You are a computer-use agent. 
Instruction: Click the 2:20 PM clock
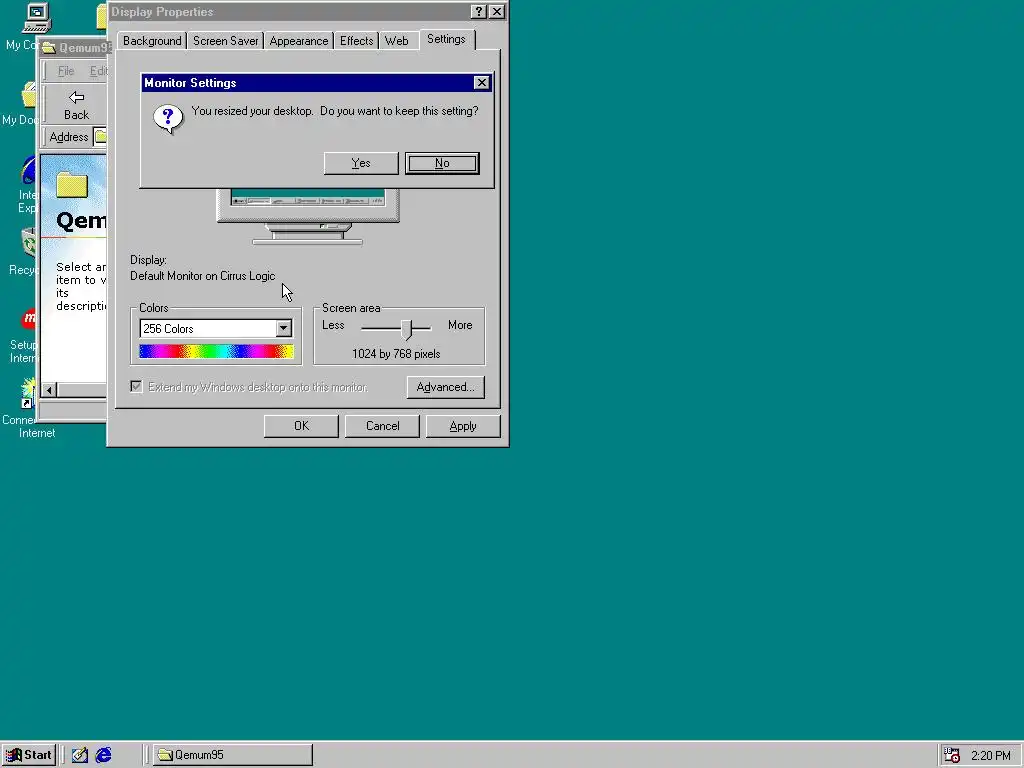(991, 756)
